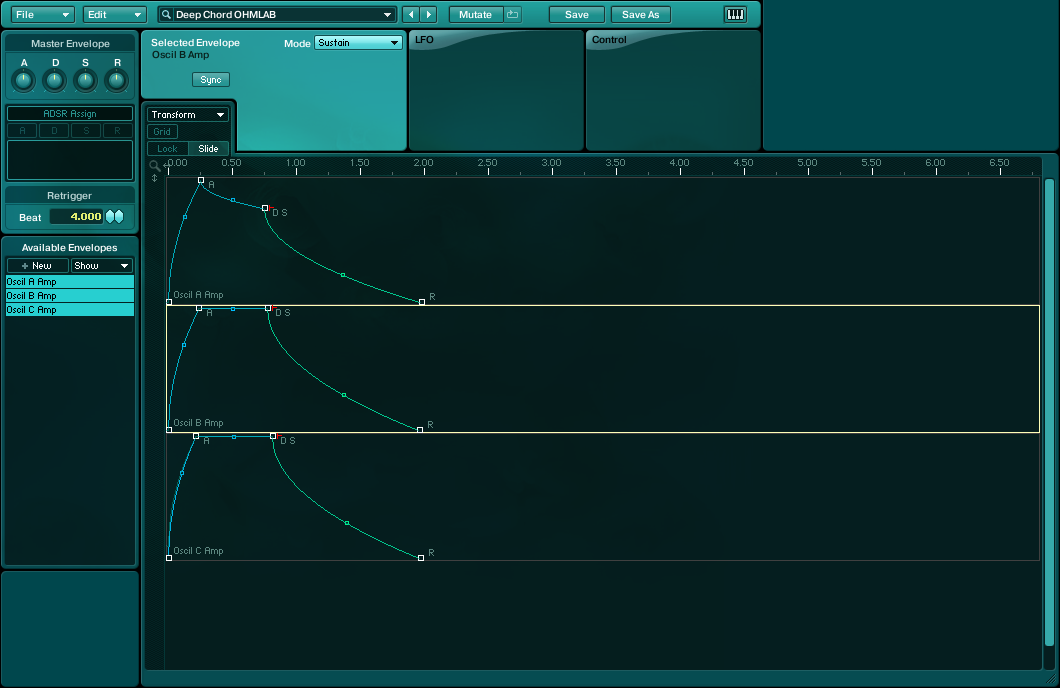
Task: Toggle the R slot under ADSR Assign
Action: click(x=118, y=130)
